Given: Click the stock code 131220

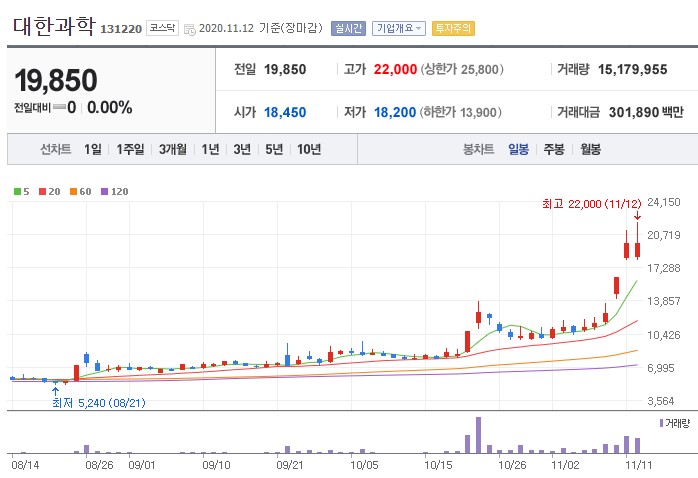Looking at the screenshot, I should coord(121,29).
